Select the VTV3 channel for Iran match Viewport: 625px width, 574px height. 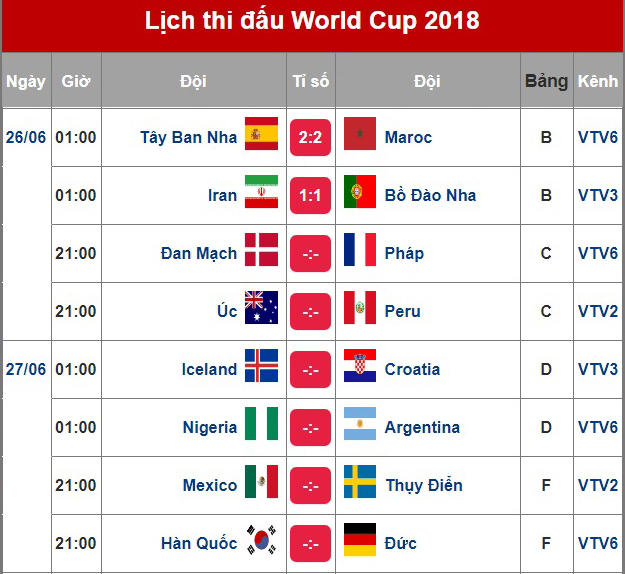click(x=598, y=195)
